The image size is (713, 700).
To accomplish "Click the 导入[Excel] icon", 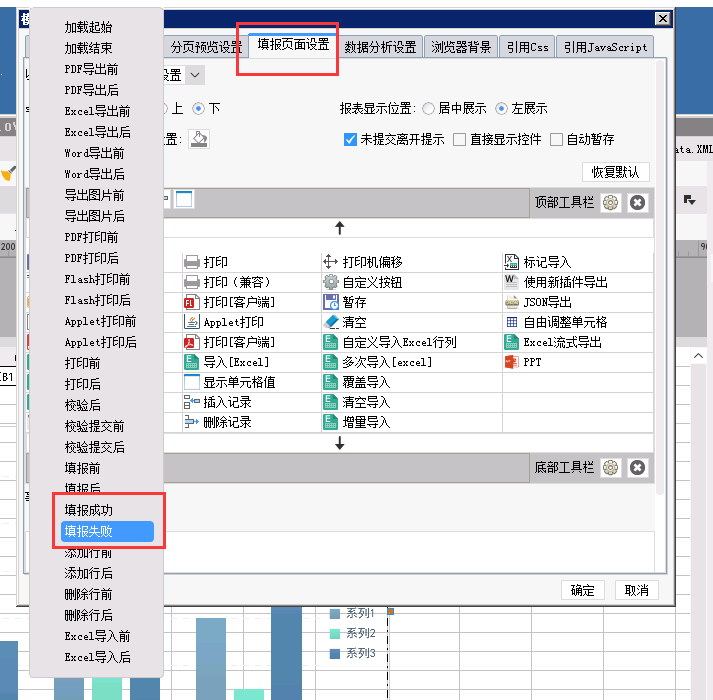I will [192, 362].
